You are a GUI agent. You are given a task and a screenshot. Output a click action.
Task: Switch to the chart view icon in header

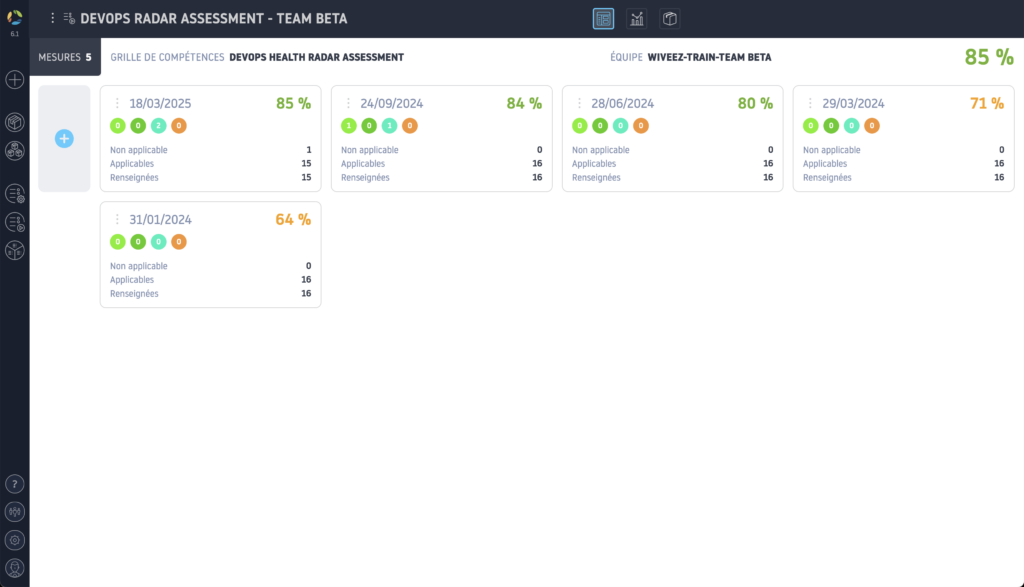point(636,18)
